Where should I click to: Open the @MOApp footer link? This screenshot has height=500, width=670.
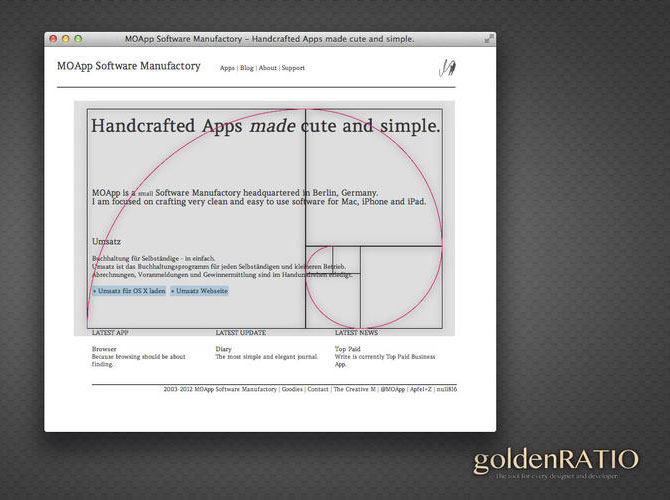pyautogui.click(x=393, y=389)
